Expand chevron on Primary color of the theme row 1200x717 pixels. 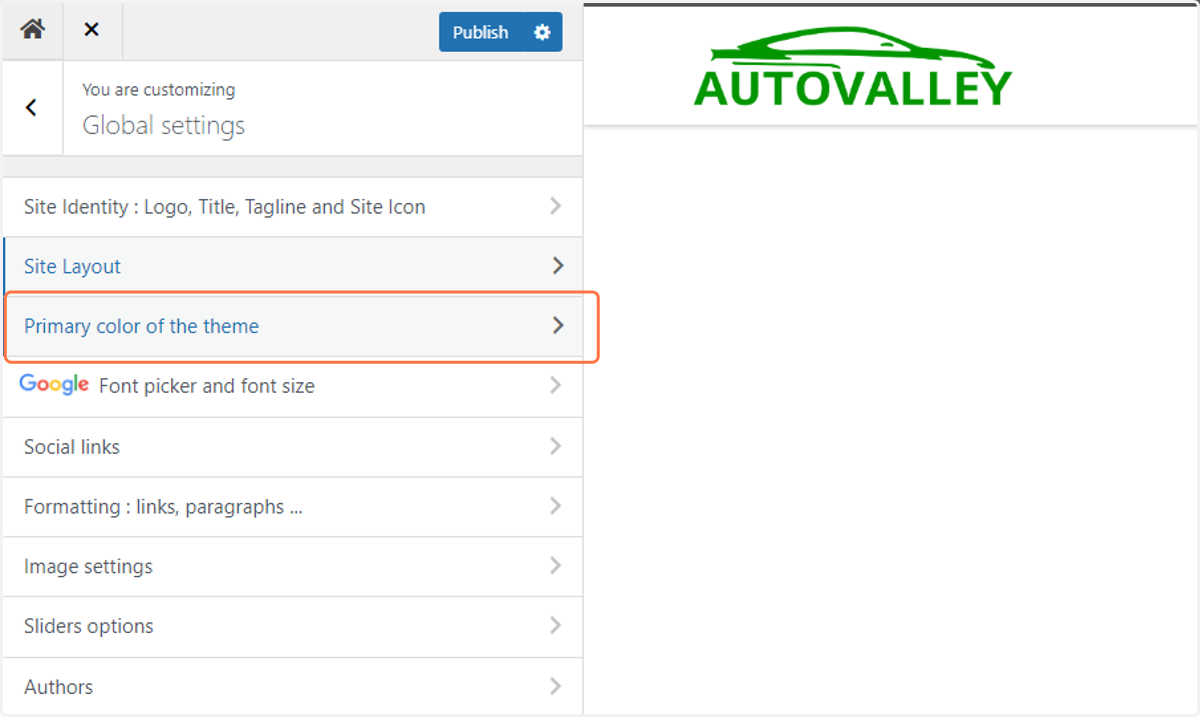(558, 325)
